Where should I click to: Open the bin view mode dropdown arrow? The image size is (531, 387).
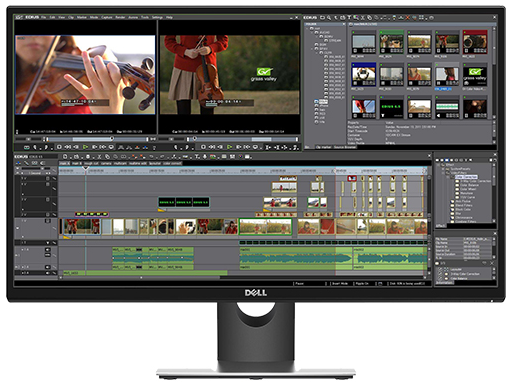point(425,18)
